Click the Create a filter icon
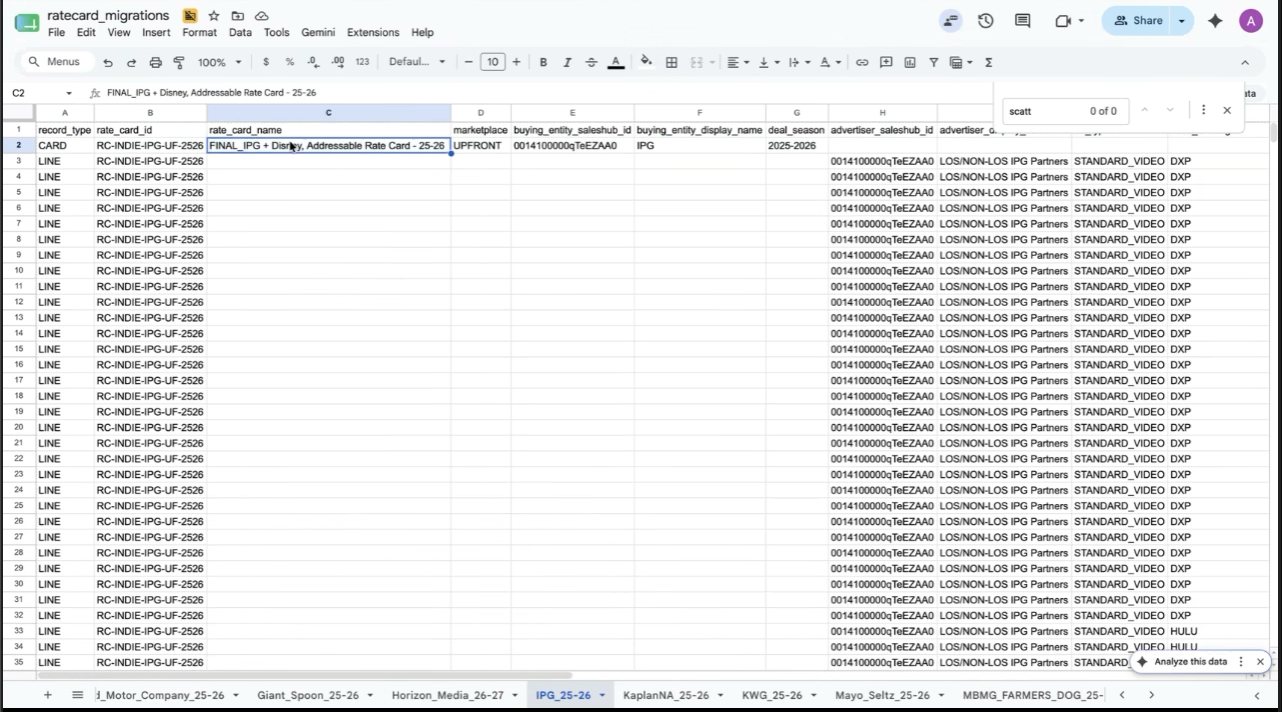Screen dimensions: 1282x712 coord(934,62)
